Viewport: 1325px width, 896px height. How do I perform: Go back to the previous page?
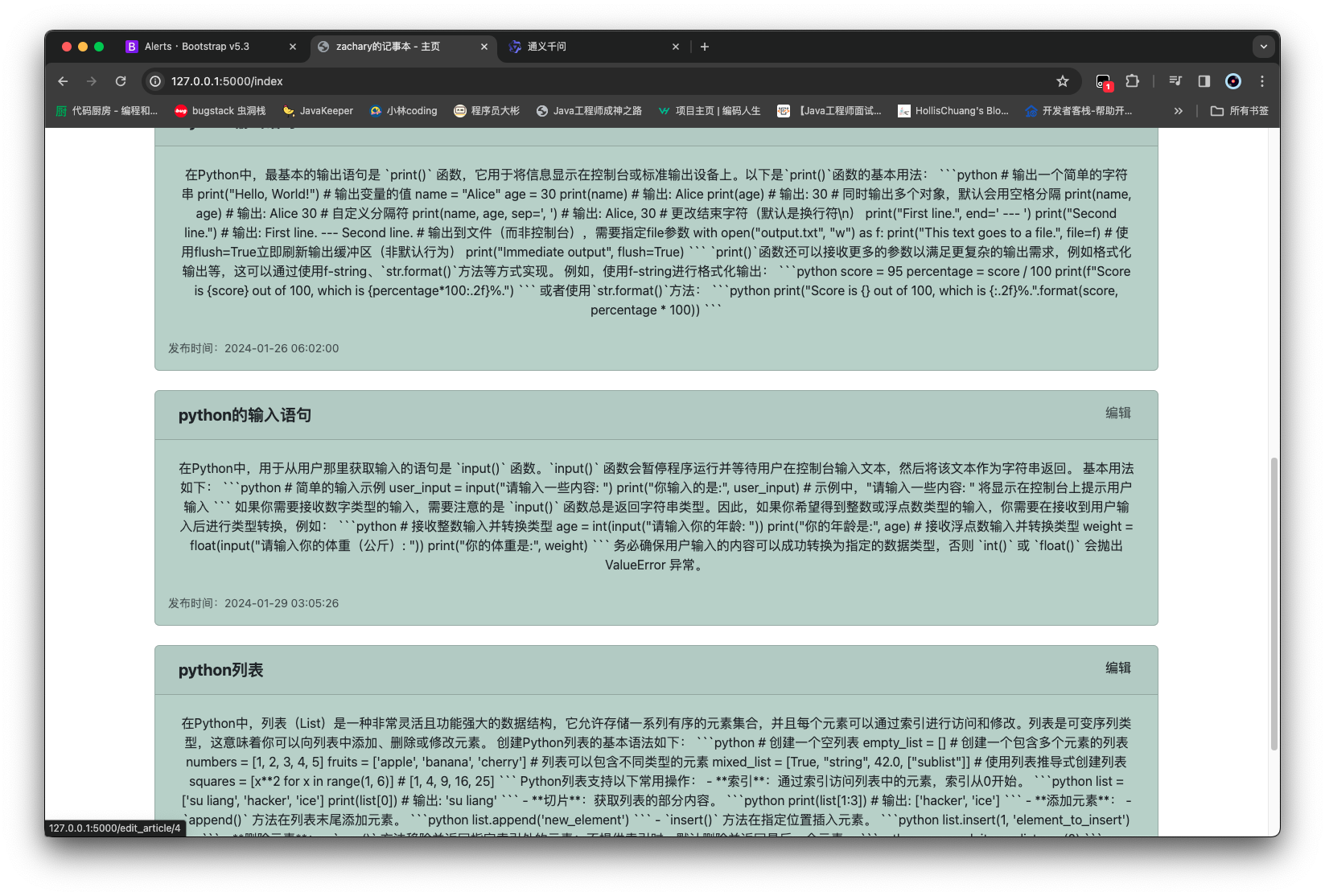click(63, 81)
